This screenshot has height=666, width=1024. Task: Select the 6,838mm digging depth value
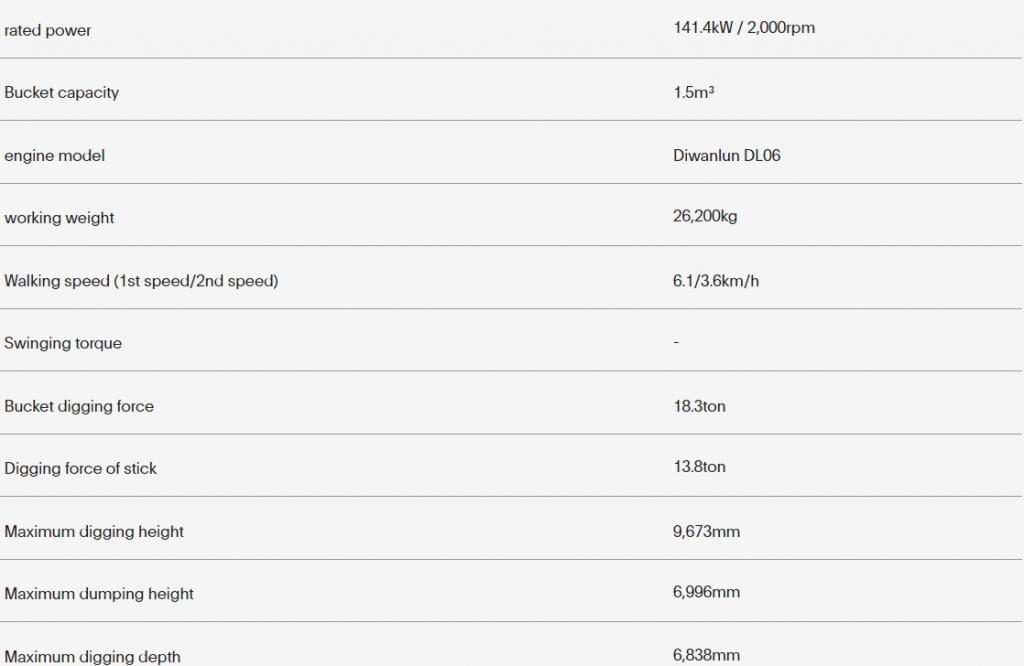click(707, 655)
